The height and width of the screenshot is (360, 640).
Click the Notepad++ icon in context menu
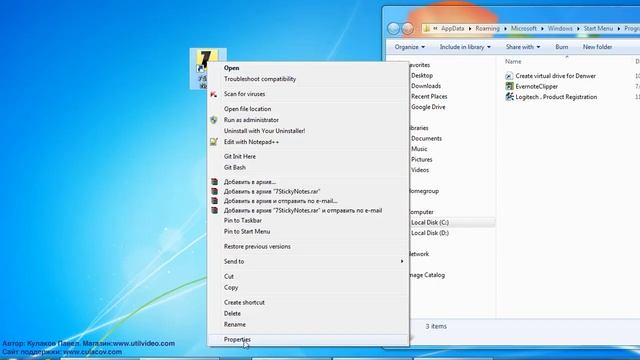tap(213, 142)
